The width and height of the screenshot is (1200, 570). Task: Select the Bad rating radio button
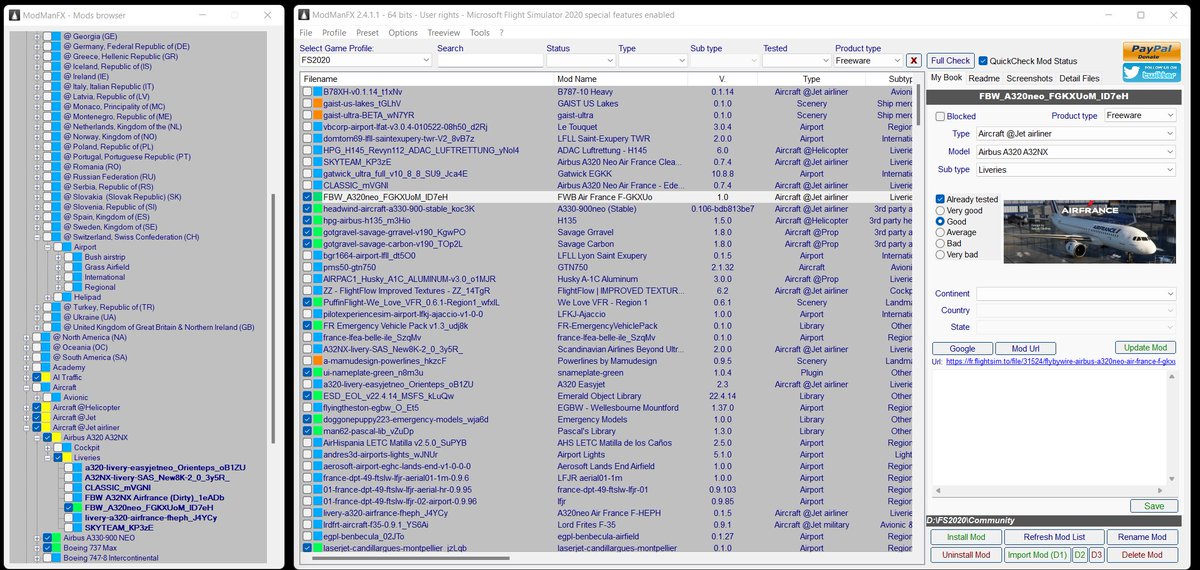pos(940,243)
